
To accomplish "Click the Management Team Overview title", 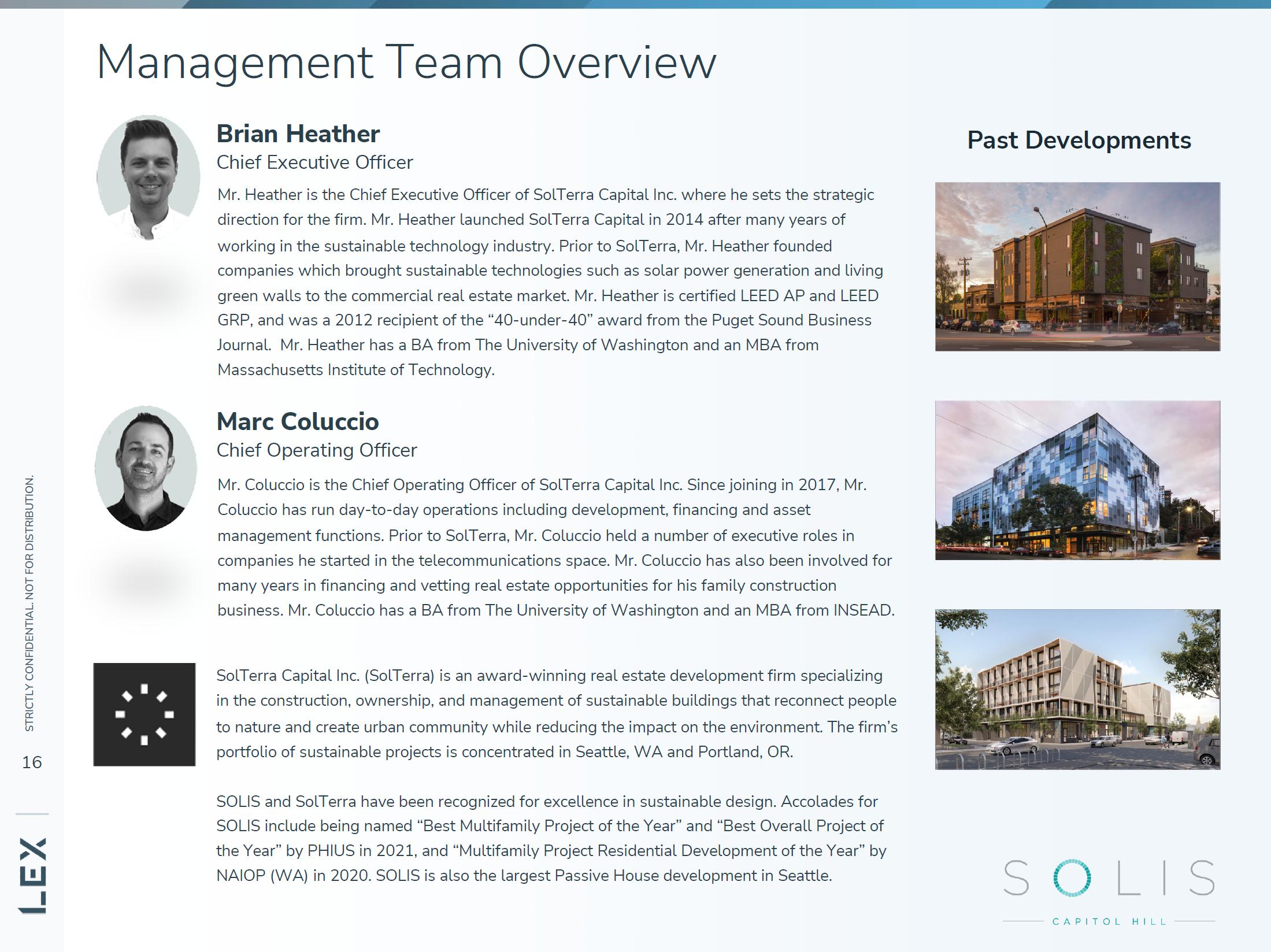I will coord(406,62).
